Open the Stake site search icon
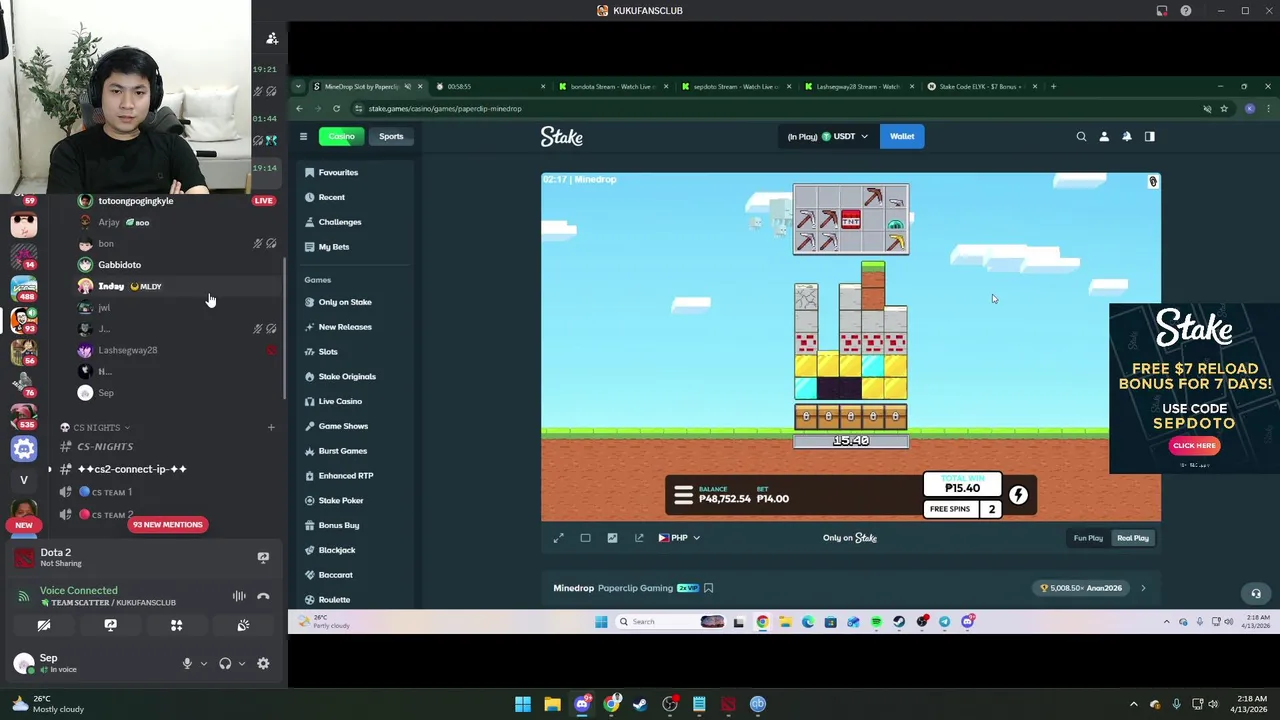The height and width of the screenshot is (720, 1280). coord(1081,136)
